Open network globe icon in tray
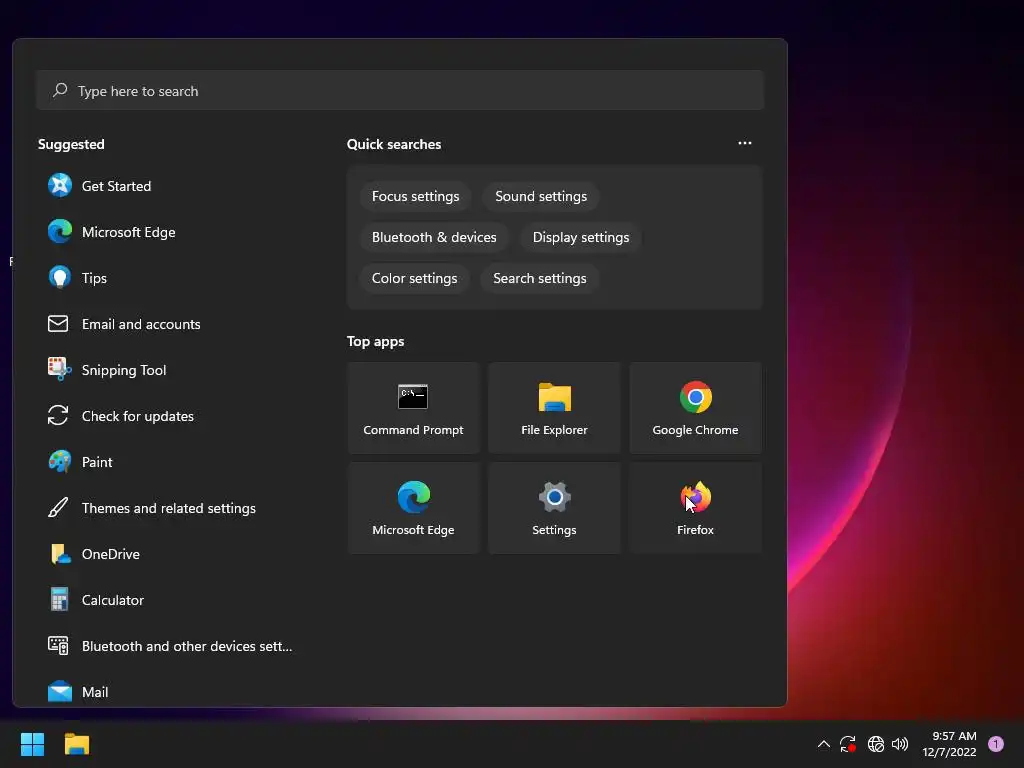The image size is (1024, 768). [x=876, y=744]
